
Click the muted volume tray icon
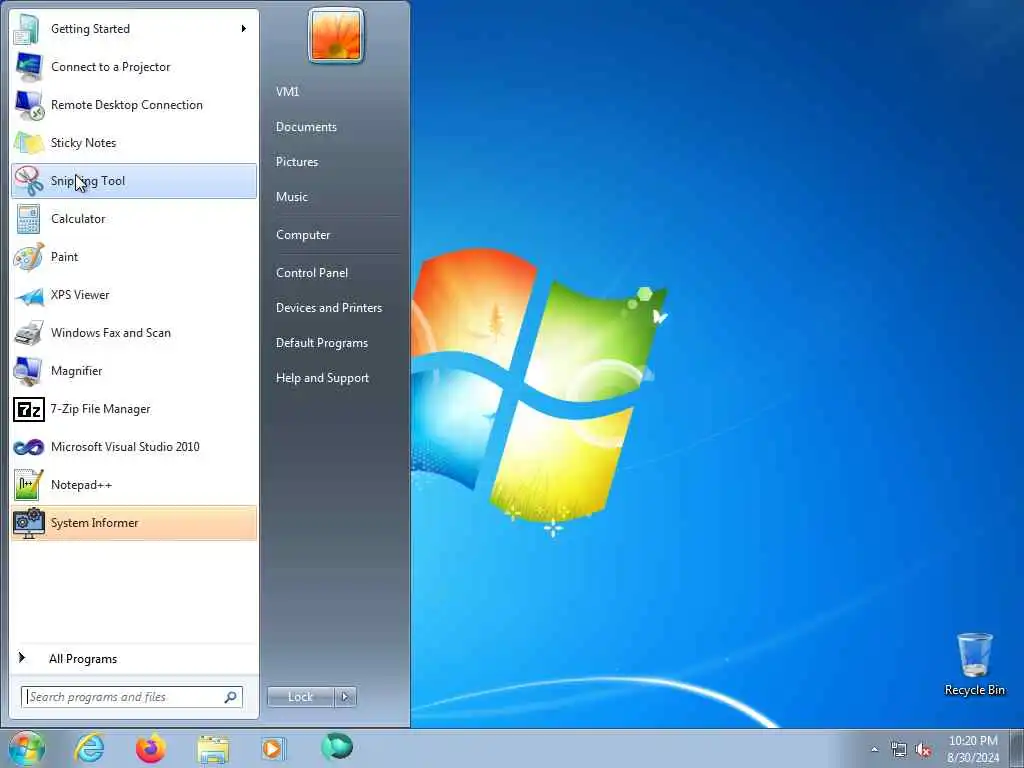point(923,750)
